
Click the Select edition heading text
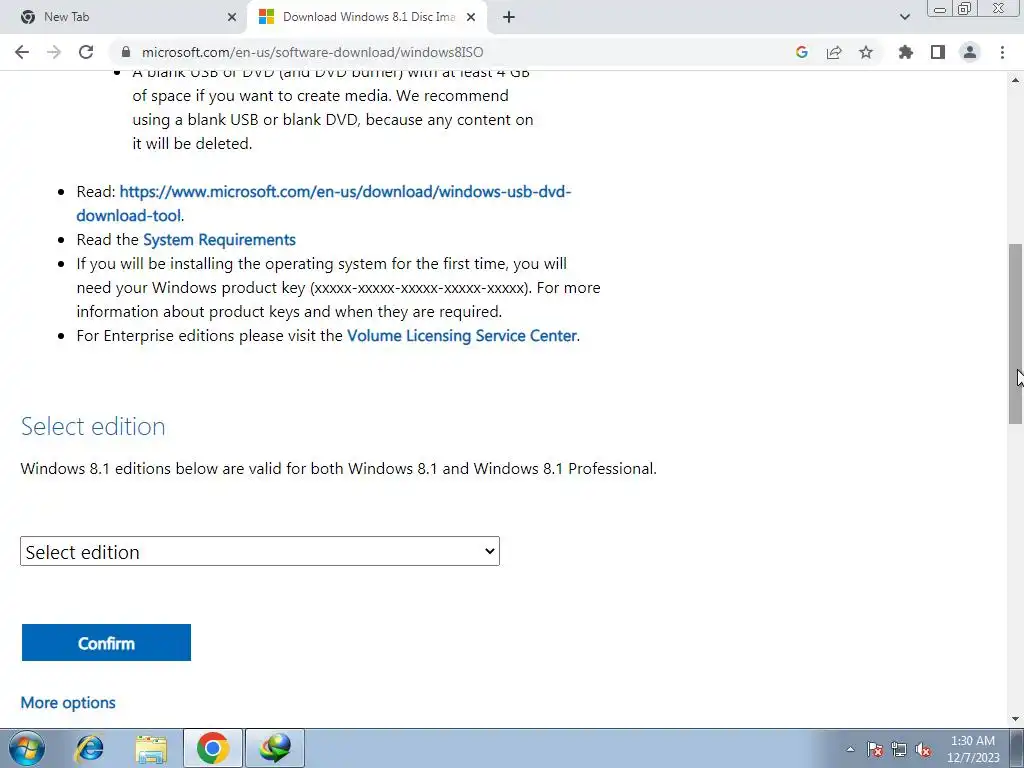[93, 426]
